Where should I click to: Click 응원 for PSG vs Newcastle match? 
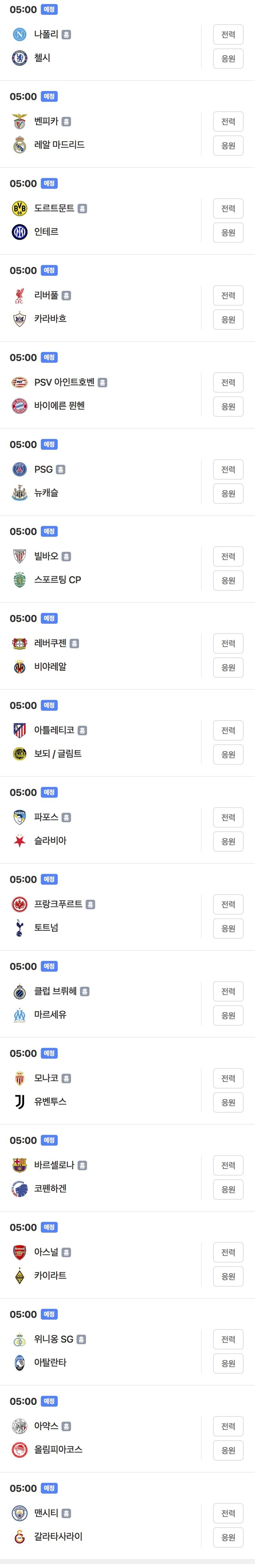tap(228, 494)
